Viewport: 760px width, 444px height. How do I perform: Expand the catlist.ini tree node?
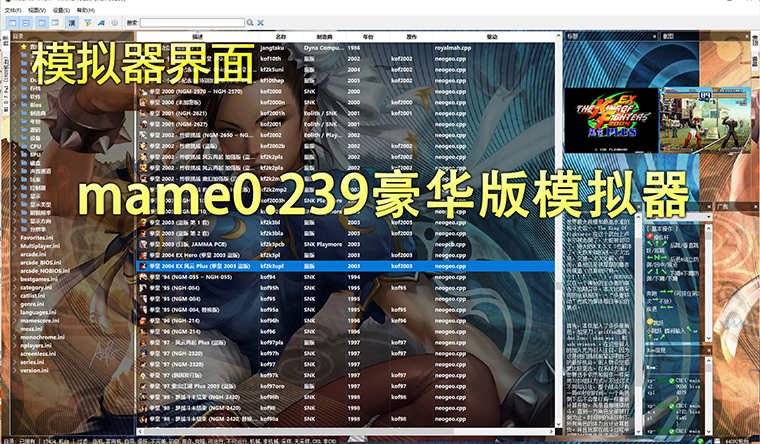16,296
